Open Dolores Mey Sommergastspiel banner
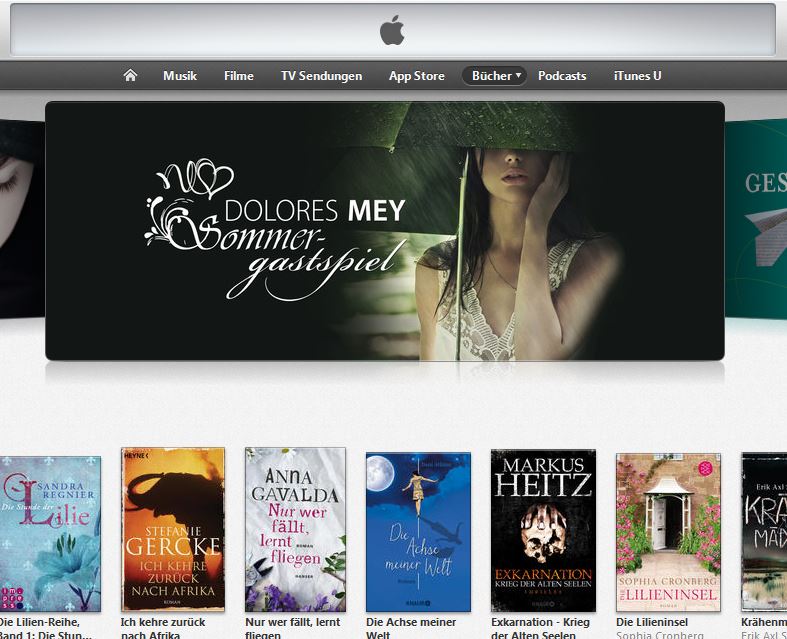The image size is (787, 639). (384, 230)
